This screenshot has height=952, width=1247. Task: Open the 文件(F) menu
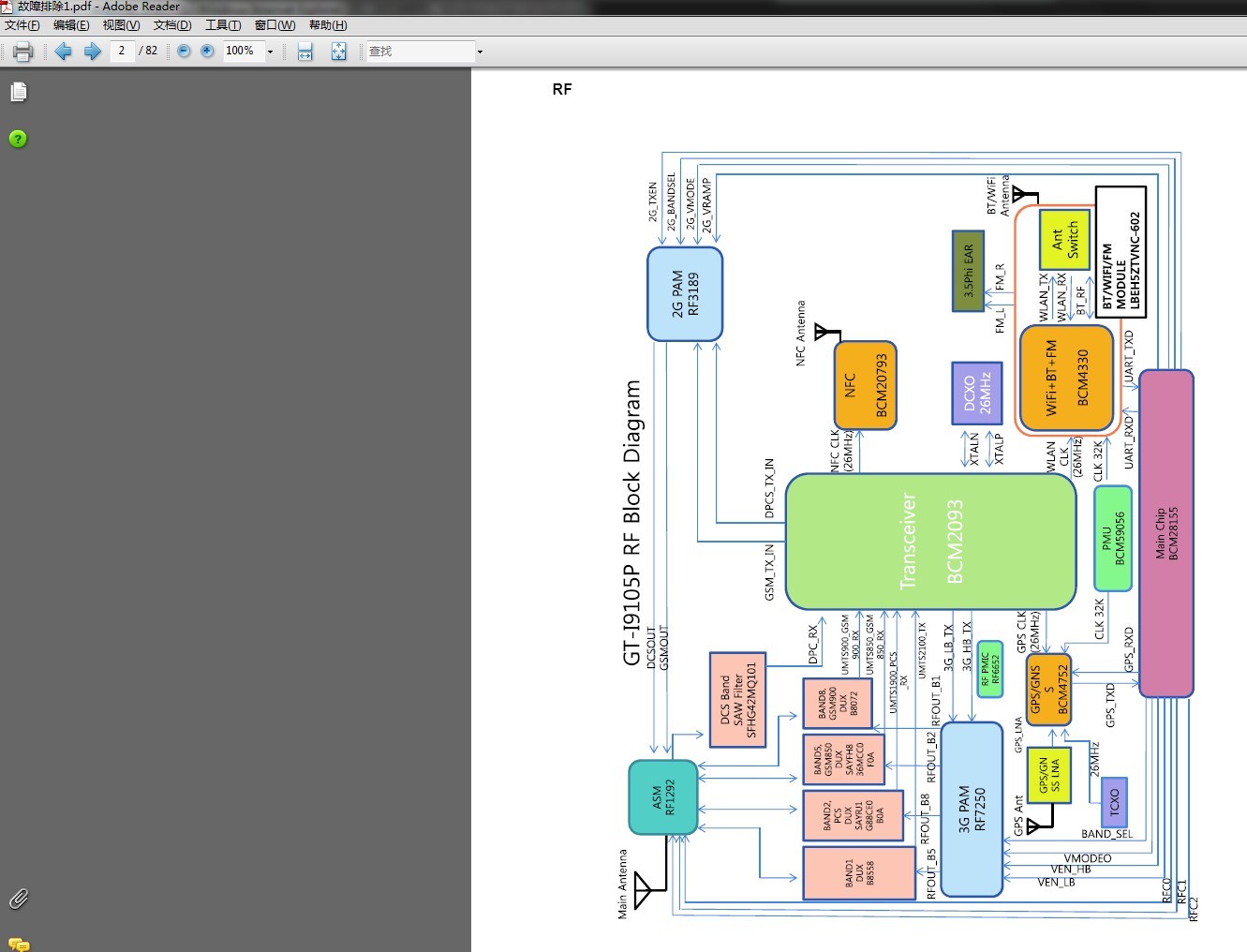pos(22,25)
